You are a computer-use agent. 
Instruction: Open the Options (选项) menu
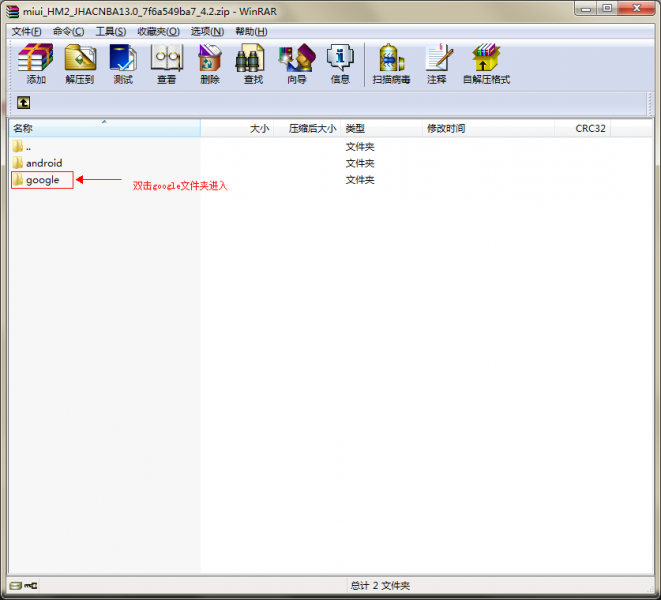pyautogui.click(x=207, y=32)
